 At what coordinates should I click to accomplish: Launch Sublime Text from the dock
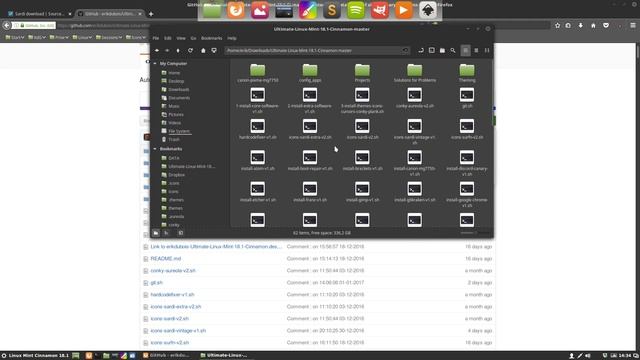click(x=332, y=10)
